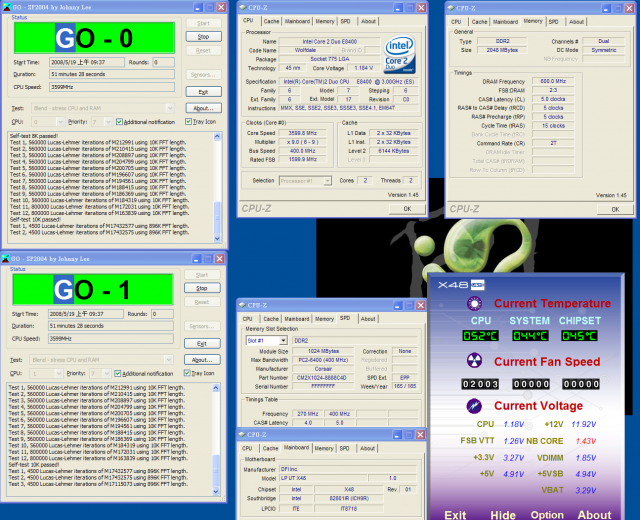Switch to Cache tab in top CPU-Z window
Screen dimensions: 640x520
click(271, 21)
